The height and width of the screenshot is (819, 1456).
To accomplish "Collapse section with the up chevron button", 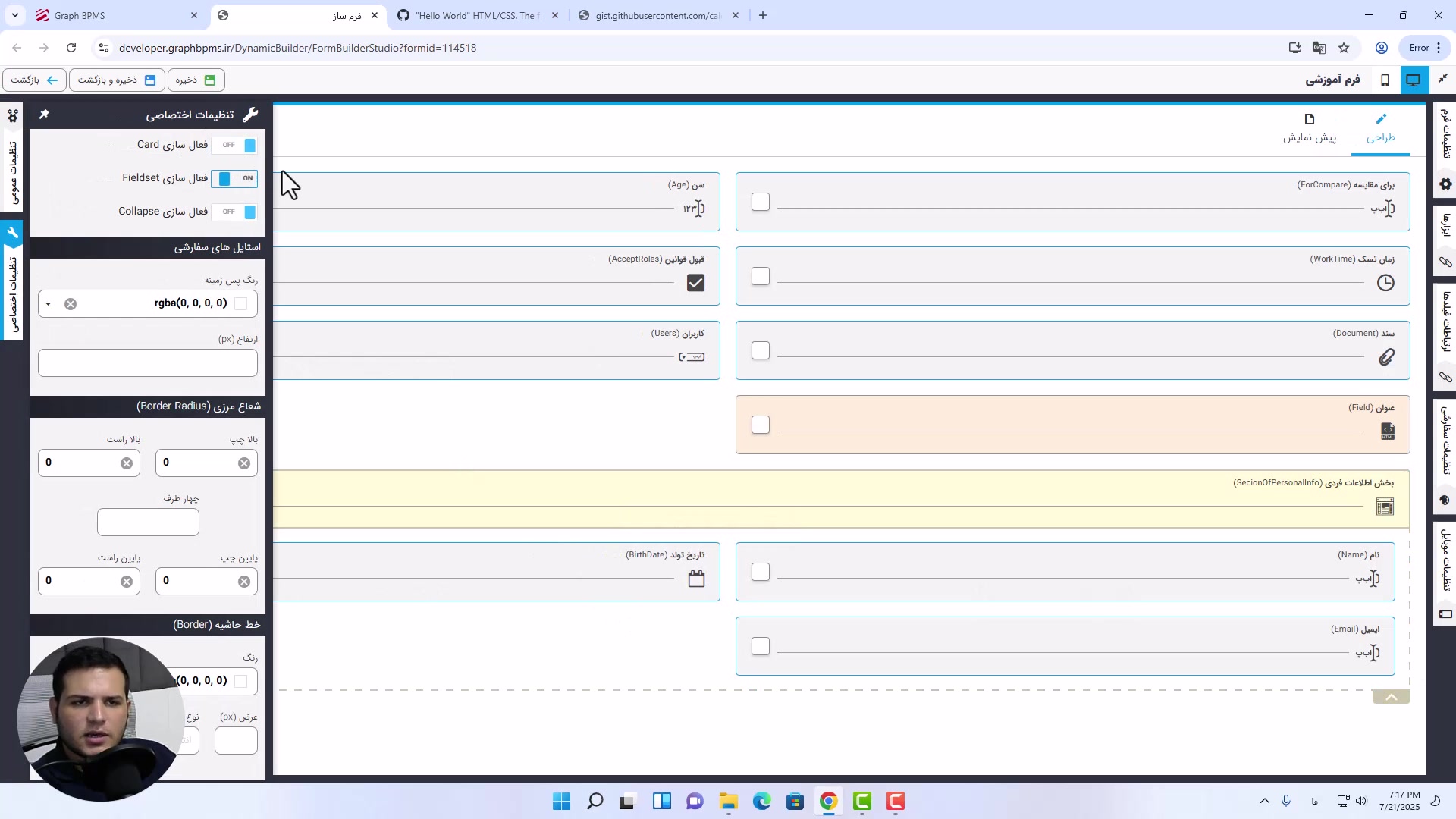I will (x=1391, y=697).
